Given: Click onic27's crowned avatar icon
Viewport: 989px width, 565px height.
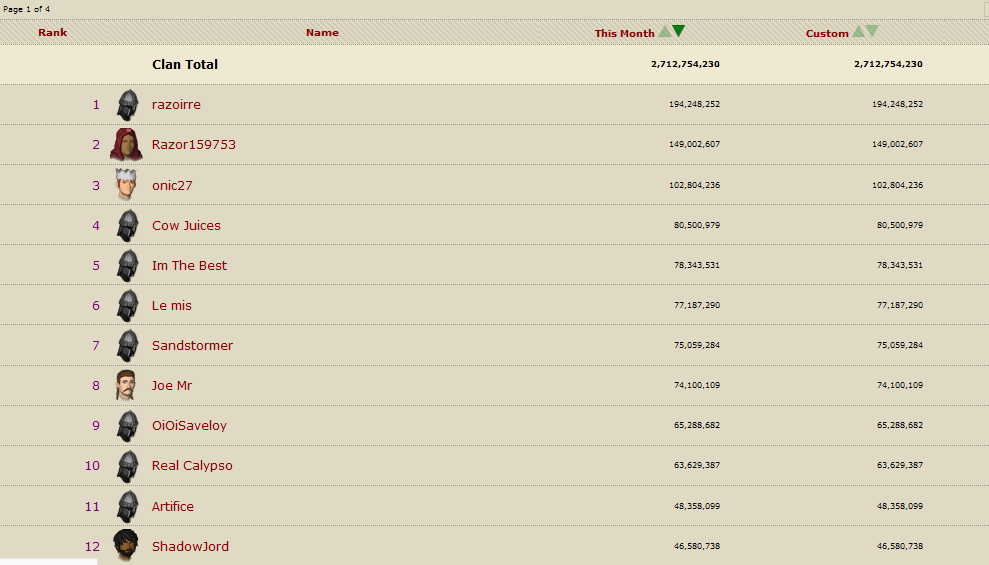Looking at the screenshot, I should pyautogui.click(x=125, y=185).
